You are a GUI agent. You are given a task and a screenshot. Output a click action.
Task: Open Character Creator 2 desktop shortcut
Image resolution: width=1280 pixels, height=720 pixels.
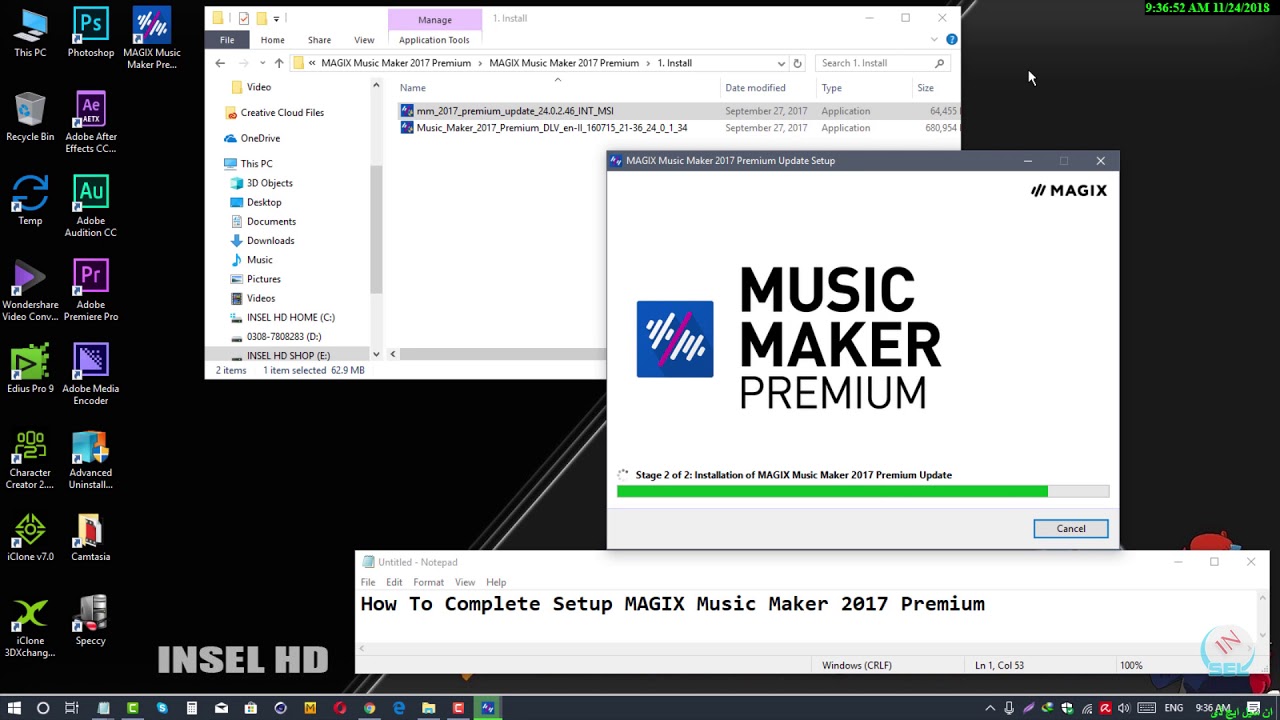(x=30, y=459)
